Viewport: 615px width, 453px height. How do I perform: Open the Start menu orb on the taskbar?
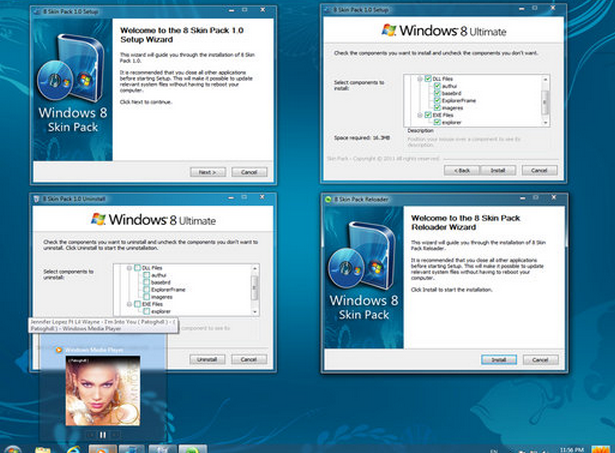12,449
